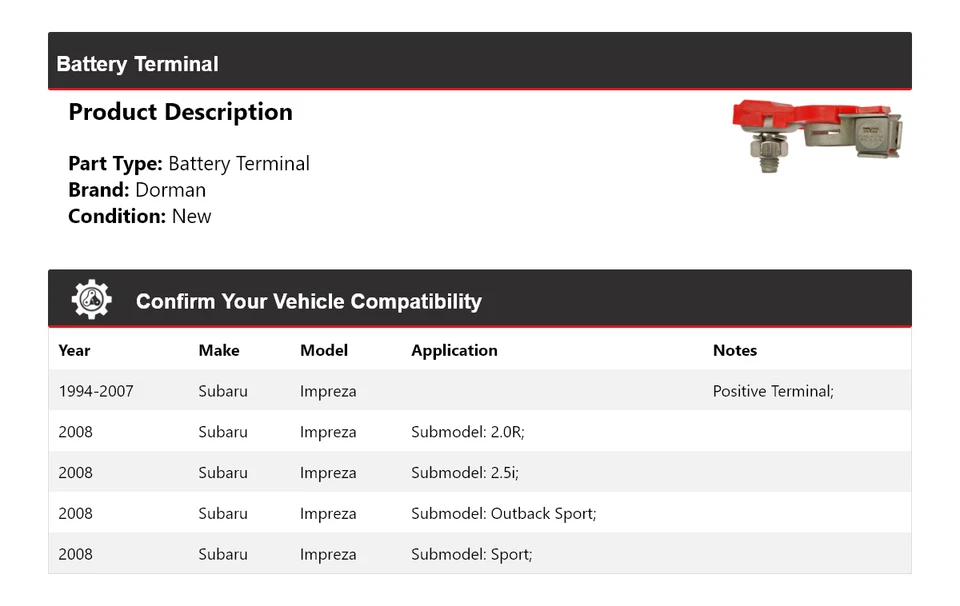Viewport: 960px width, 606px height.
Task: Select the Submodel 2.5i application cell
Action: coord(465,473)
